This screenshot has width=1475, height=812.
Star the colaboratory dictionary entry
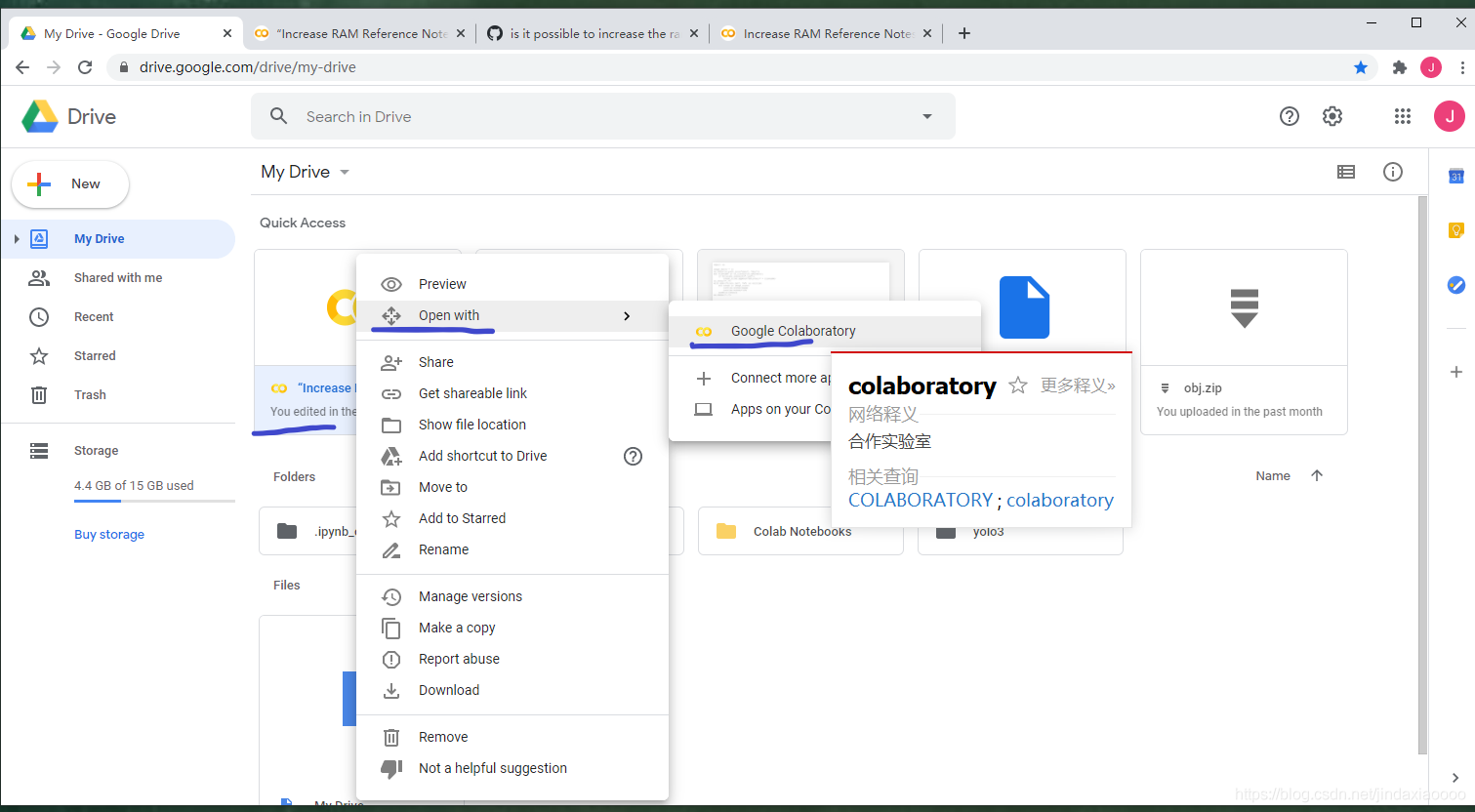click(x=1018, y=386)
